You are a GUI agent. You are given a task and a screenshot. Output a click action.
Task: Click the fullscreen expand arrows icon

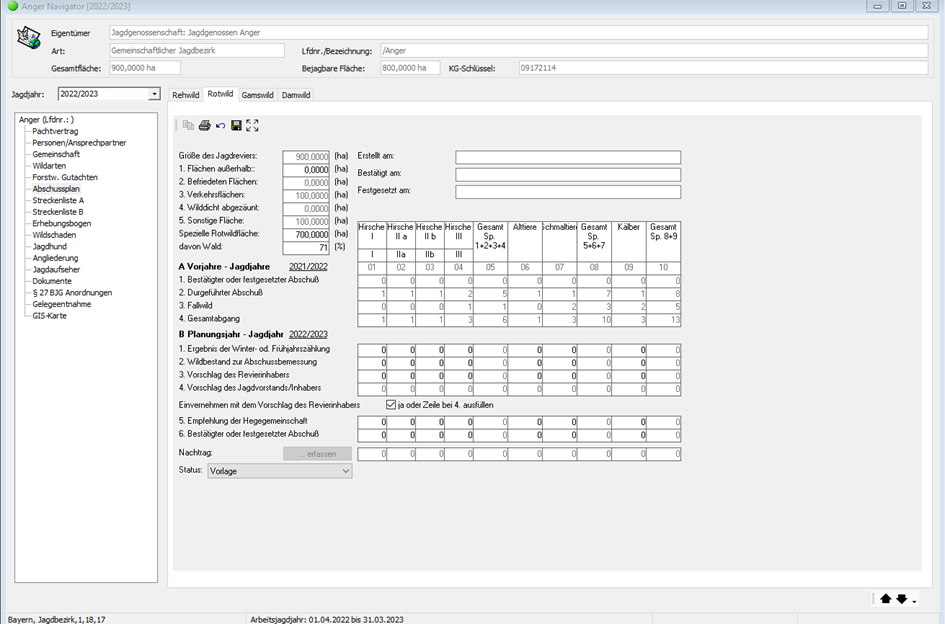click(252, 125)
